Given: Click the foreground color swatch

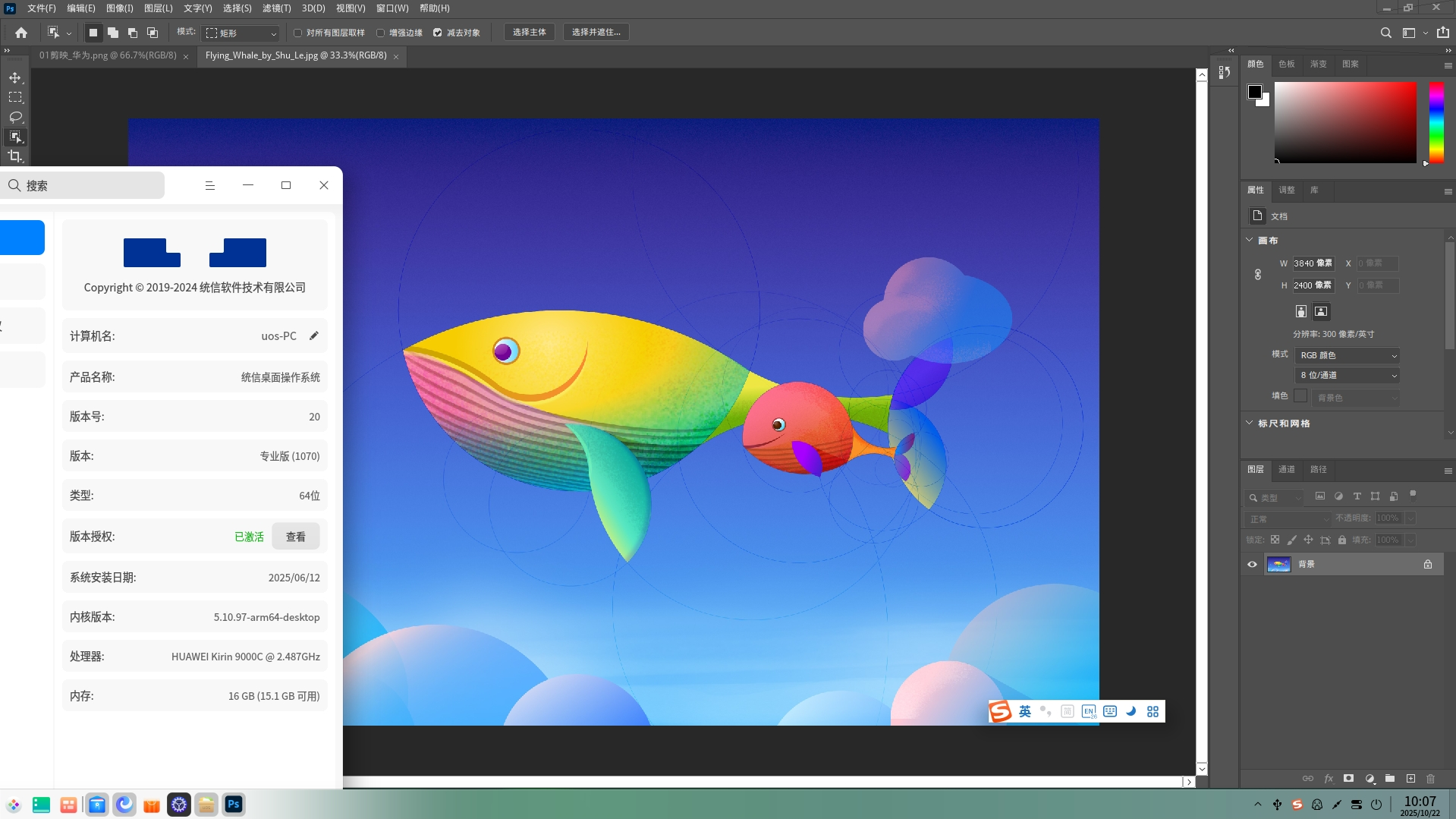Looking at the screenshot, I should click(1255, 92).
